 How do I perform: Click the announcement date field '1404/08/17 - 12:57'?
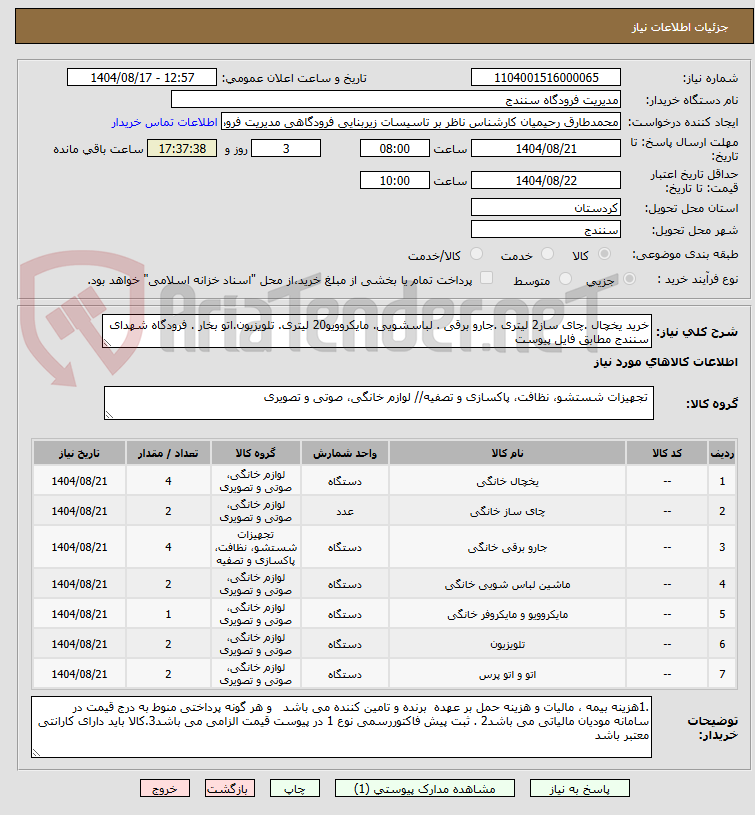point(142,77)
